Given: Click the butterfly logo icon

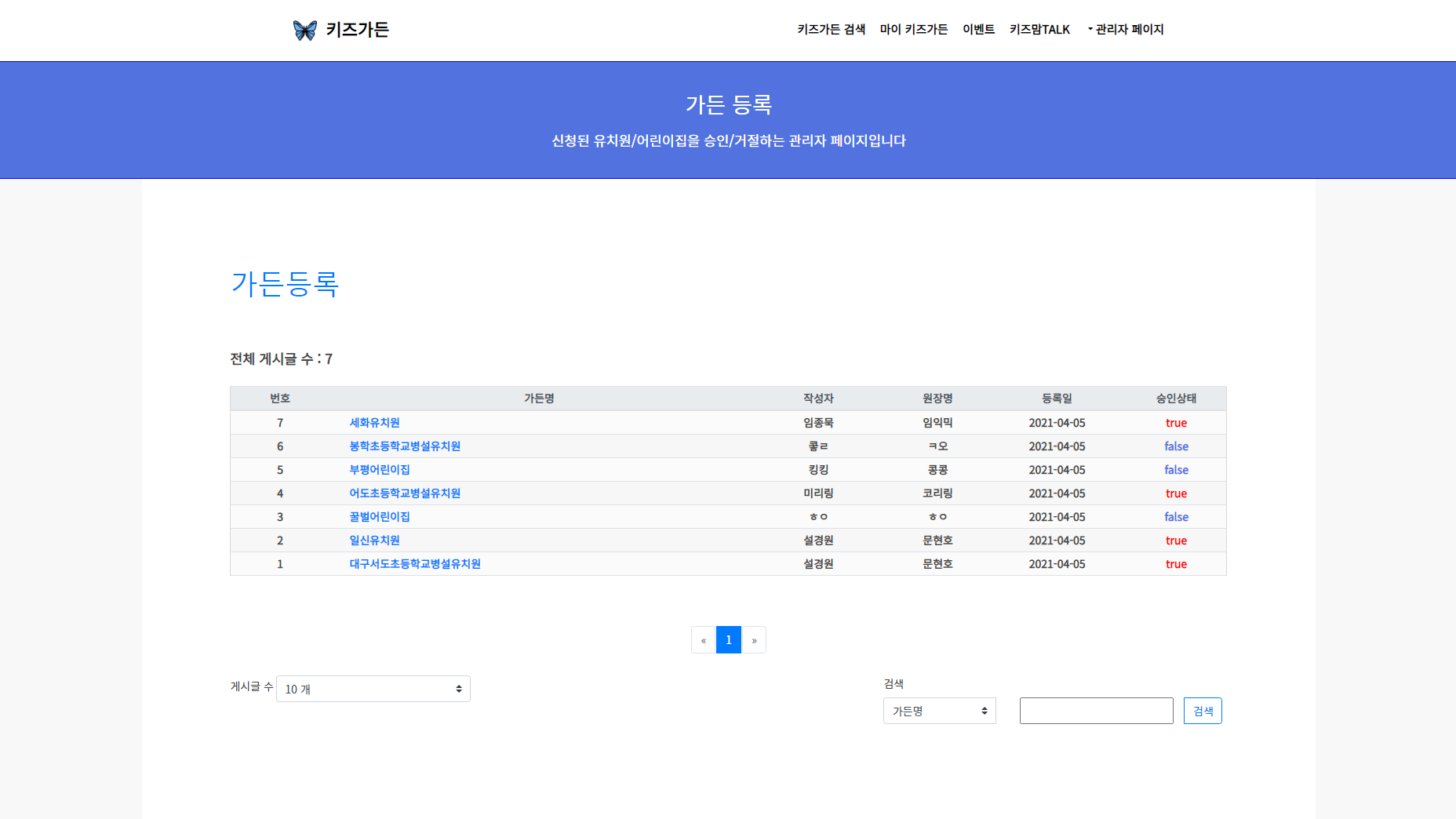Looking at the screenshot, I should (x=304, y=30).
